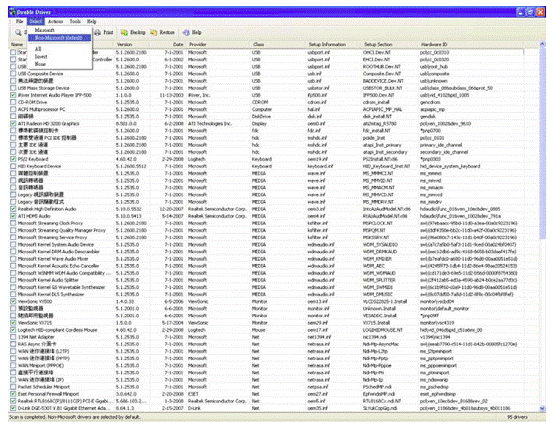Click the Double Driver title bar icon
Image resolution: width=554 pixels, height=427 pixels.
click(x=13, y=12)
